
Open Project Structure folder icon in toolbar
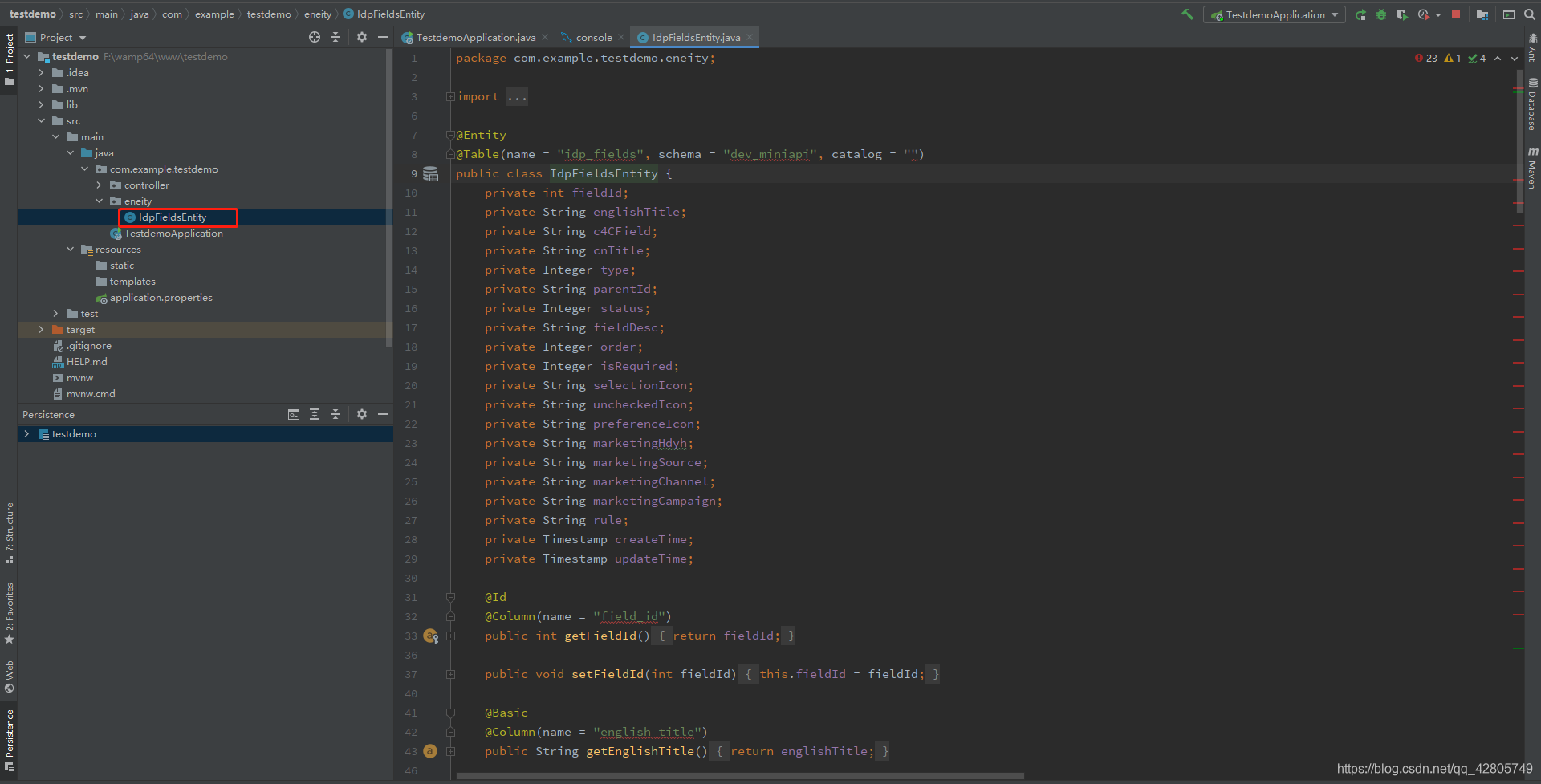point(1482,14)
